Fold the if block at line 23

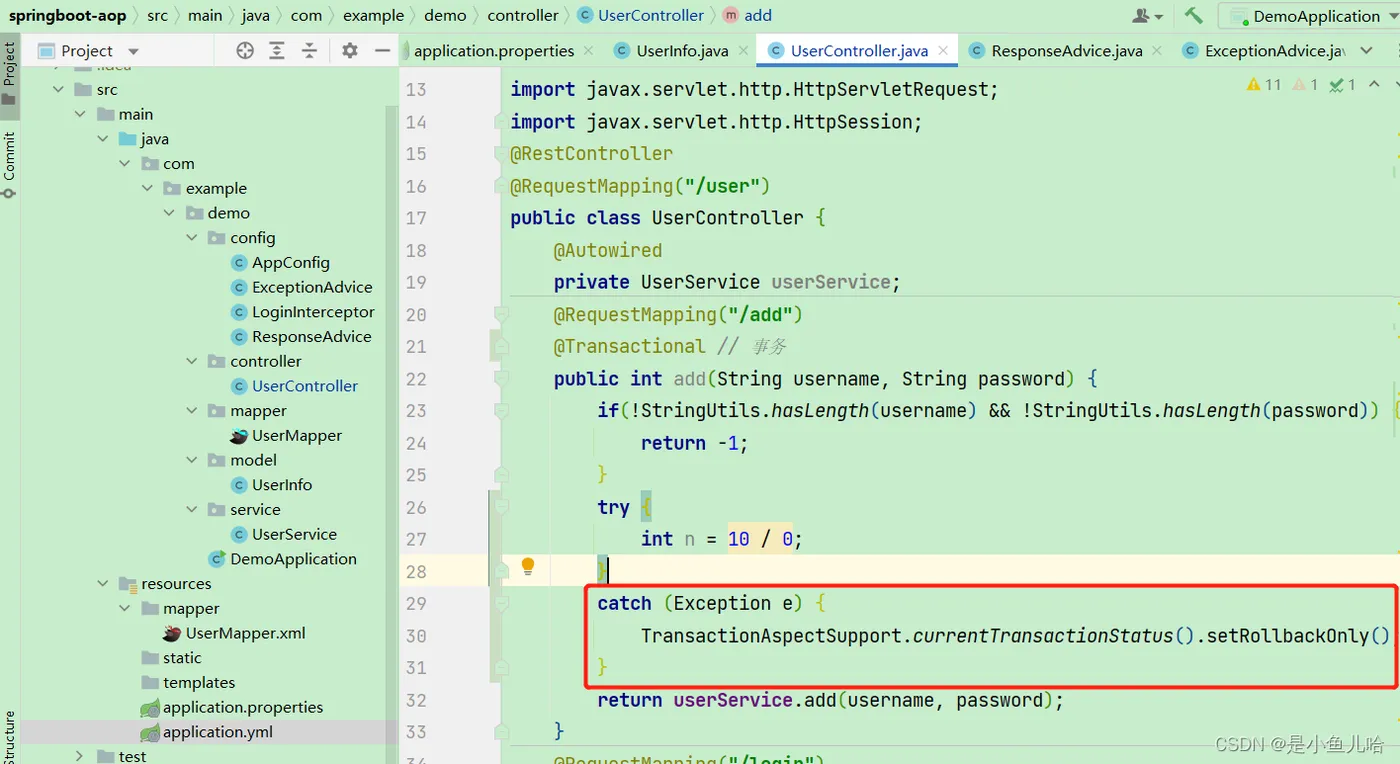[x=501, y=411]
